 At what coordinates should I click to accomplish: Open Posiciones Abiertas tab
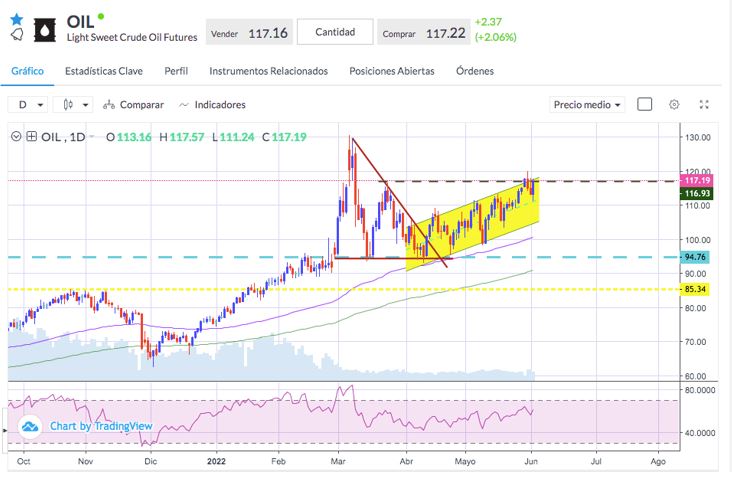(x=392, y=71)
